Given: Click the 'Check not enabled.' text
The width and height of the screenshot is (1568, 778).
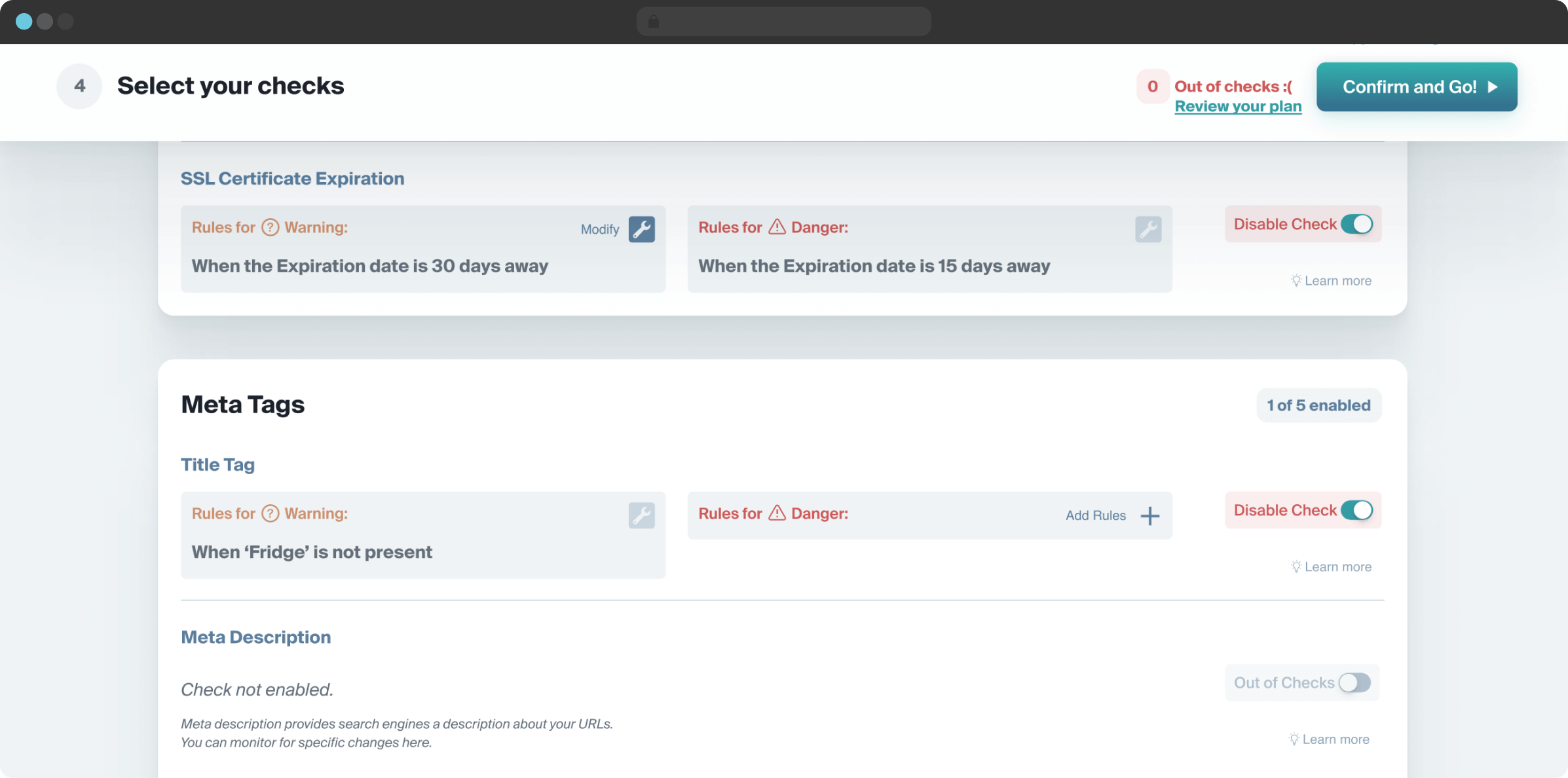Looking at the screenshot, I should pyautogui.click(x=257, y=689).
